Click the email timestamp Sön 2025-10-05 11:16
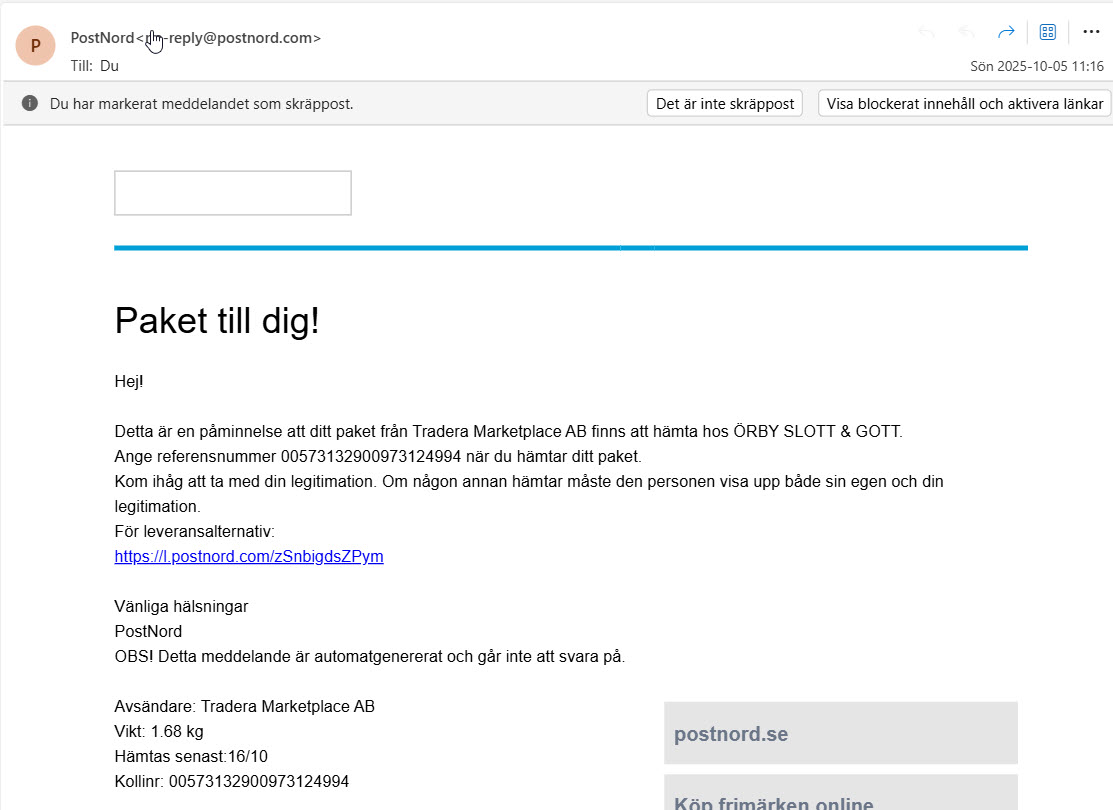The height and width of the screenshot is (810, 1113). [x=1036, y=66]
